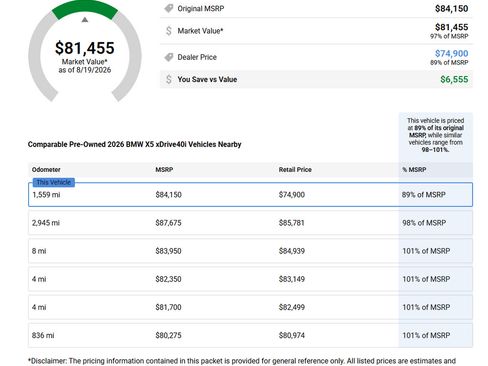Image resolution: width=488 pixels, height=366 pixels.
Task: Click the 8 mi odometer cell
Action: click(39, 251)
